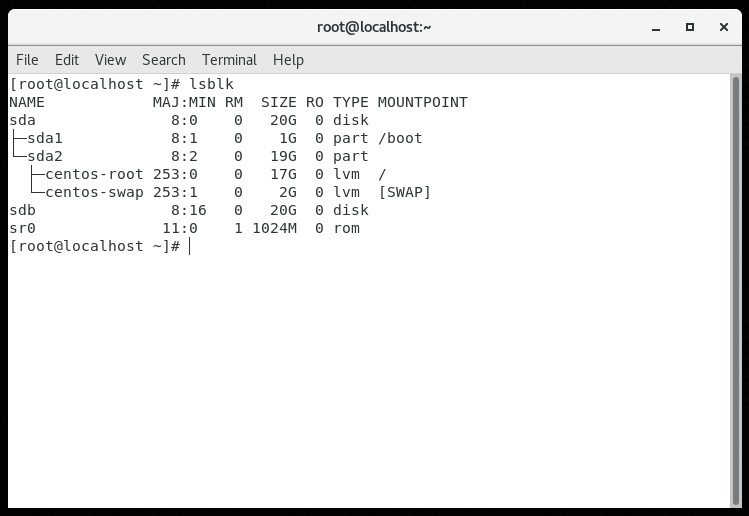Click the centos-swap volume entry
749x516 pixels.
pyautogui.click(x=94, y=192)
